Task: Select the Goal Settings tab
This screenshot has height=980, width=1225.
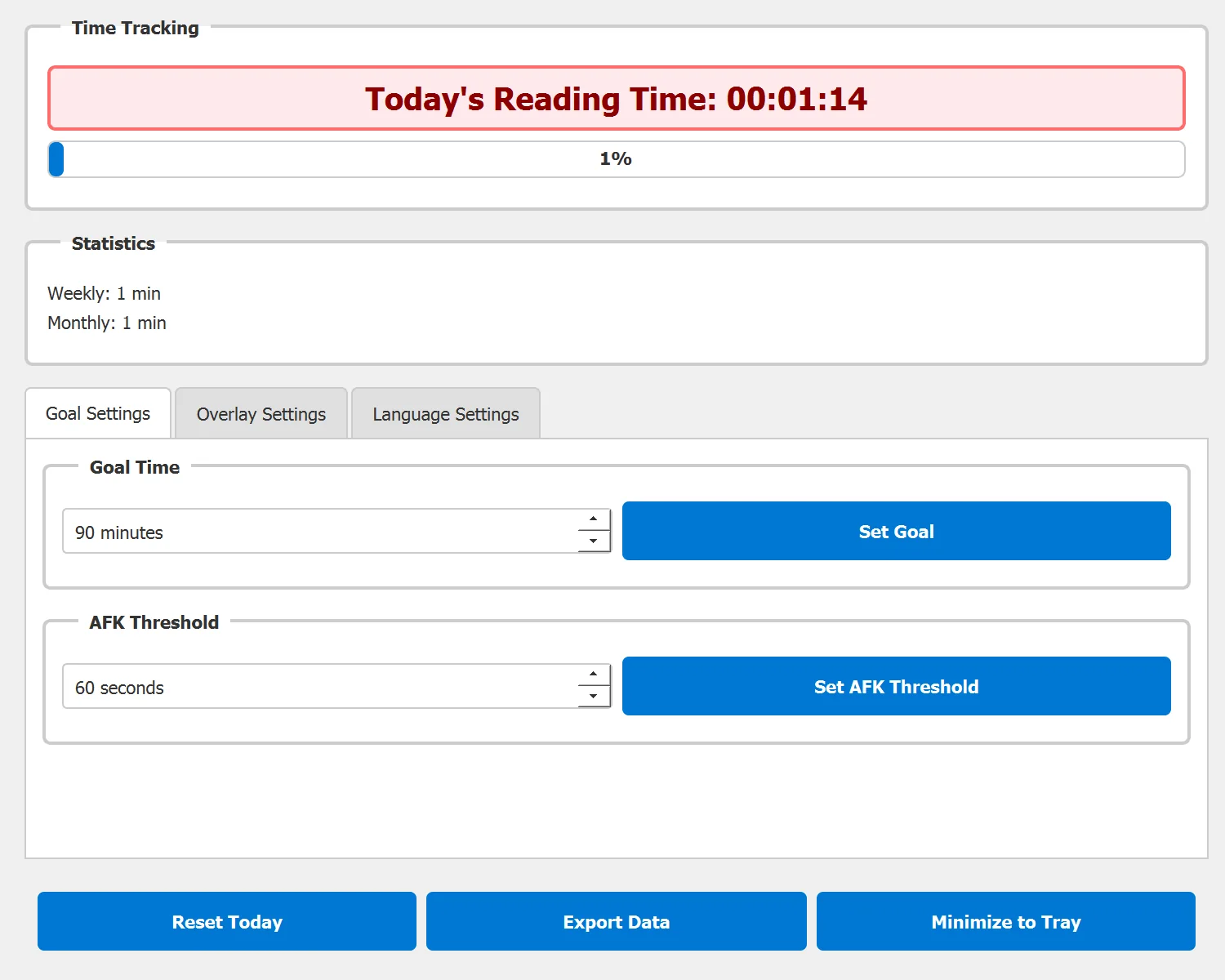Action: point(98,413)
